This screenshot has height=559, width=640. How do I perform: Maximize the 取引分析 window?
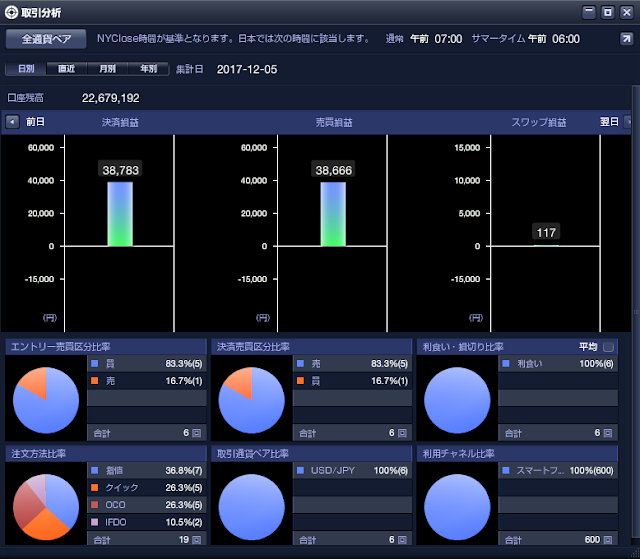tap(607, 12)
